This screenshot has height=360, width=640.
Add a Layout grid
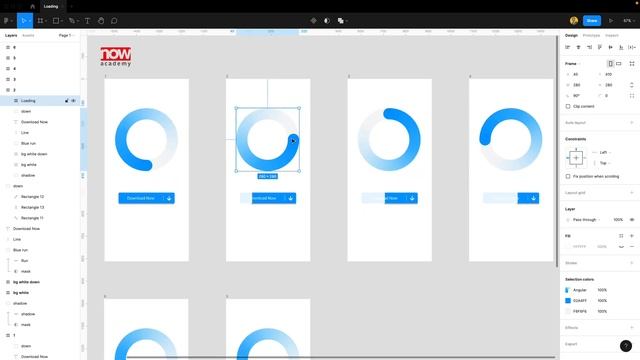pyautogui.click(x=632, y=193)
